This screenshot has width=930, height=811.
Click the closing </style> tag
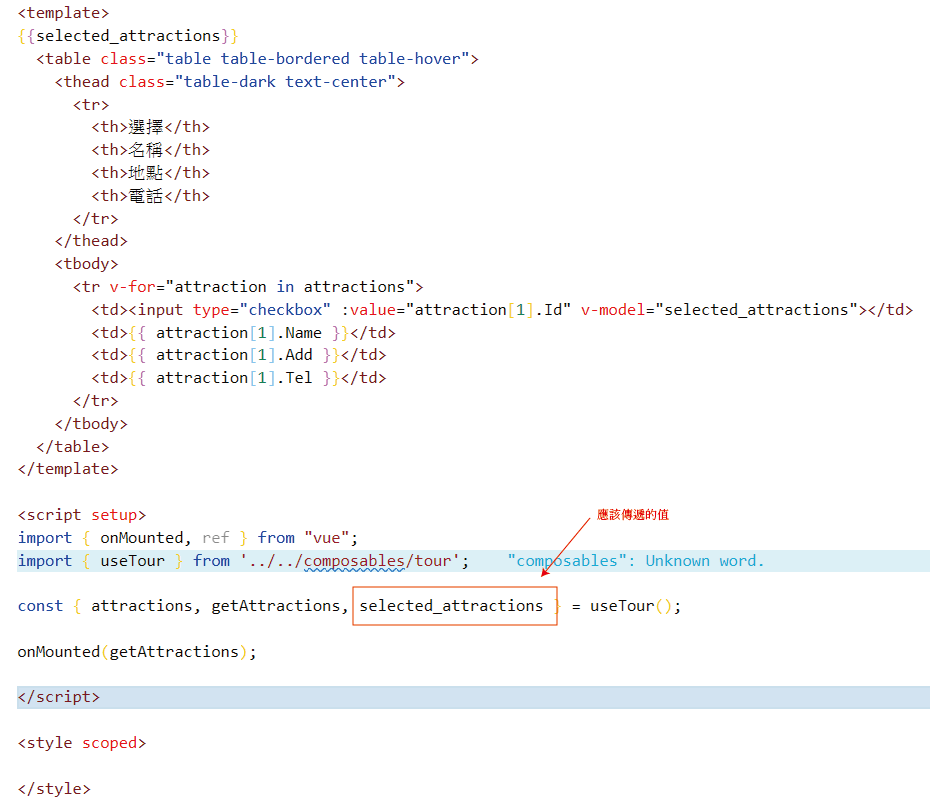click(x=54, y=789)
